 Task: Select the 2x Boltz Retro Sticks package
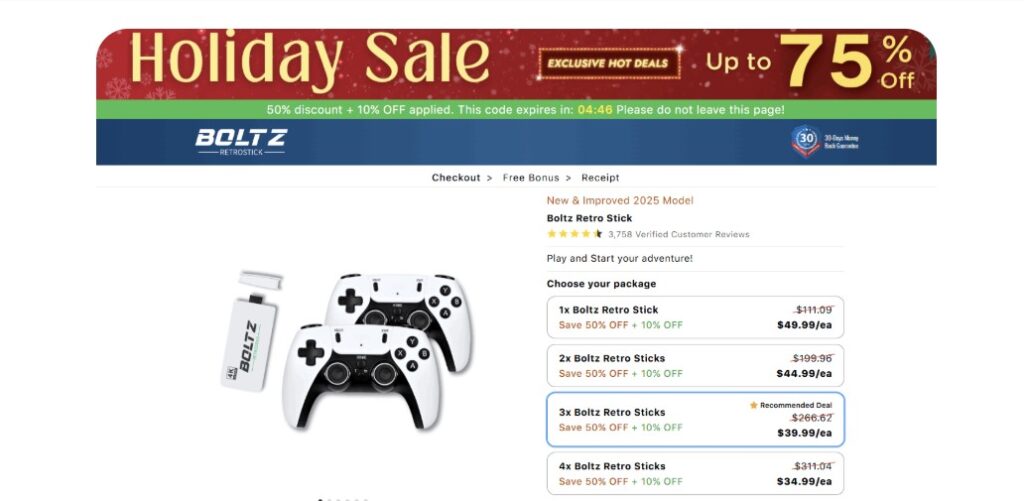pyautogui.click(x=695, y=365)
